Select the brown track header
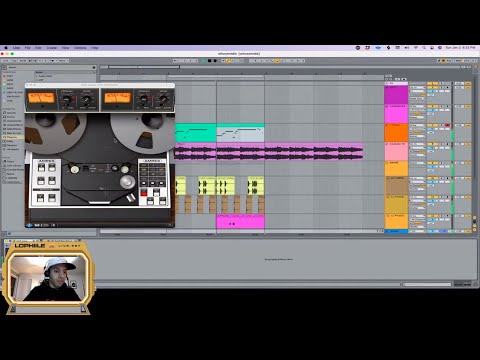The image size is (480, 360). (x=396, y=186)
